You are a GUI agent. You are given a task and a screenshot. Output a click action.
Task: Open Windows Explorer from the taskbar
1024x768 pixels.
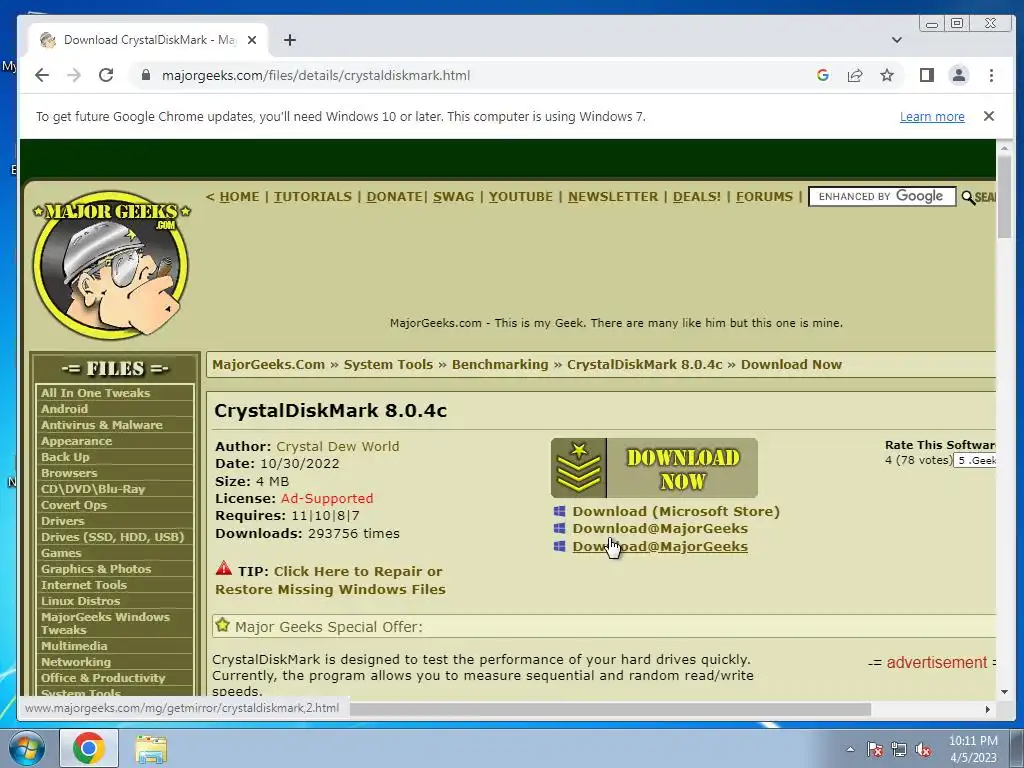151,748
